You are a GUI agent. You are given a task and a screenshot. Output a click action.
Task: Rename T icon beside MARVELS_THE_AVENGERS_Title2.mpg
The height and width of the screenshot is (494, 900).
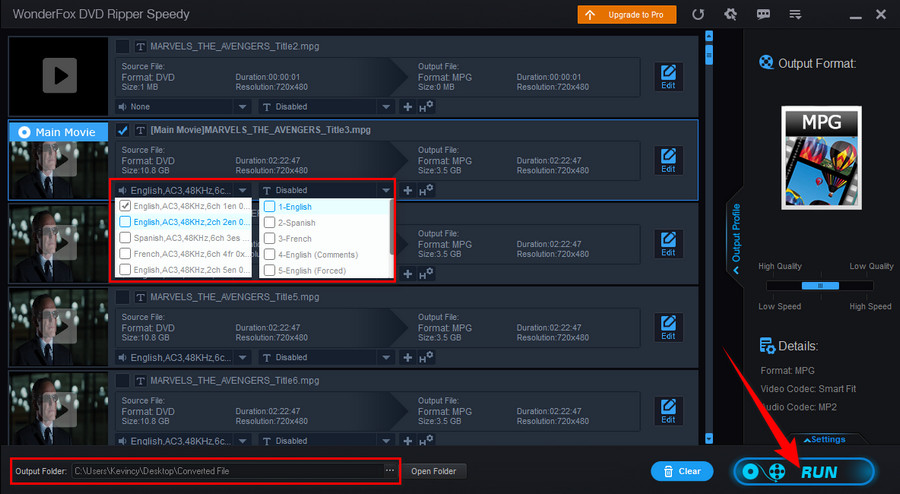point(140,46)
